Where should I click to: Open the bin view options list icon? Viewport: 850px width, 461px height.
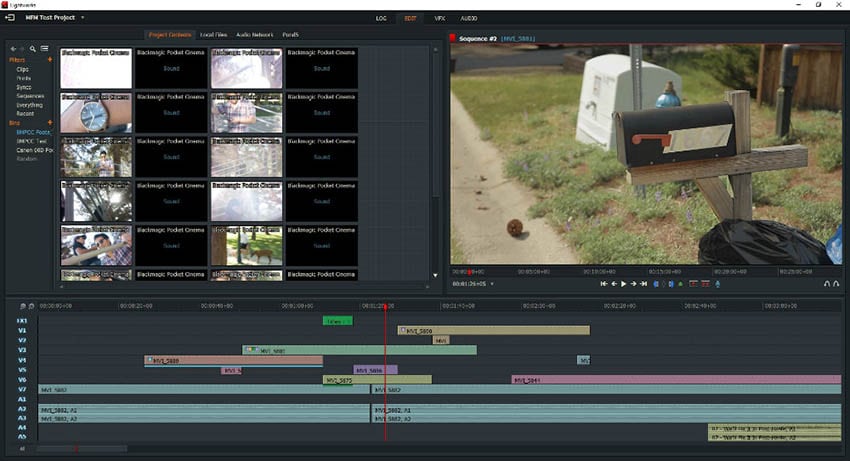44,49
